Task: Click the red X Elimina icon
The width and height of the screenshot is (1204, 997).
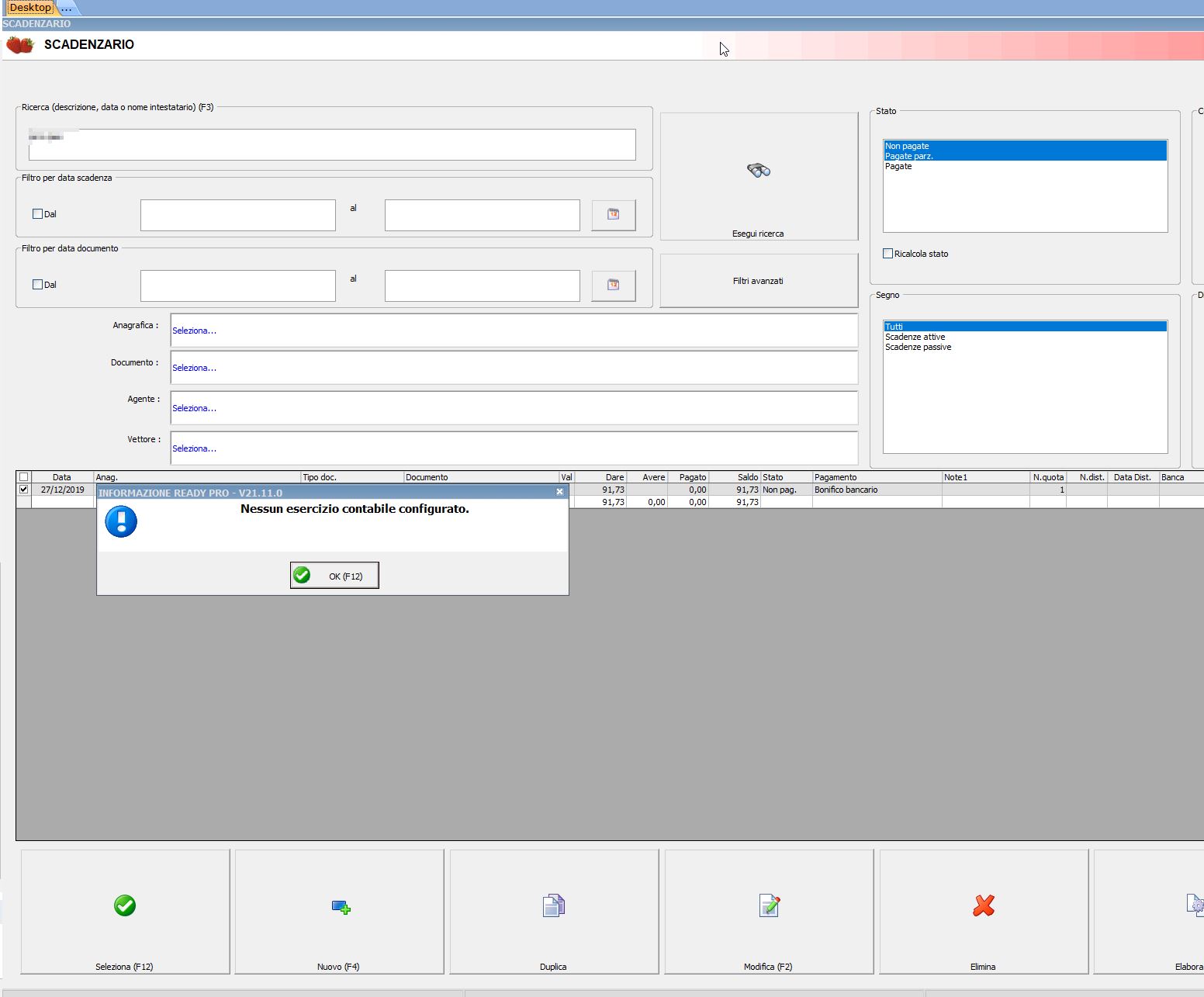Action: (984, 905)
